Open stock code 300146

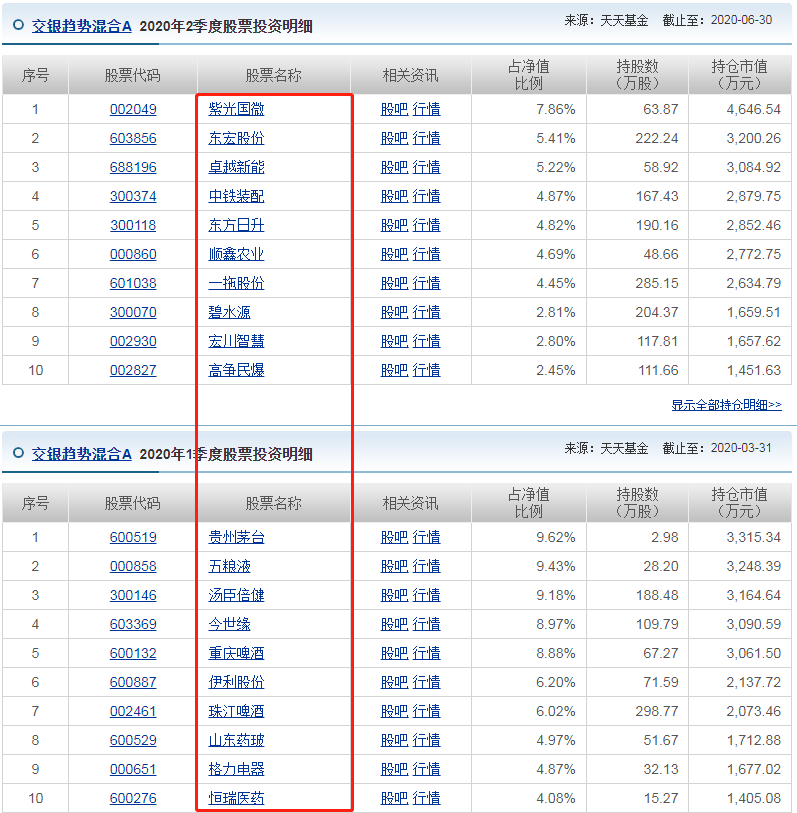(x=133, y=595)
